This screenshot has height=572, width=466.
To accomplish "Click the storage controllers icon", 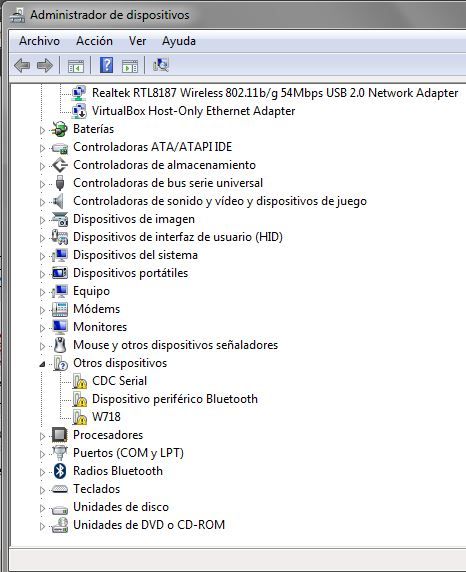I will click(x=59, y=165).
